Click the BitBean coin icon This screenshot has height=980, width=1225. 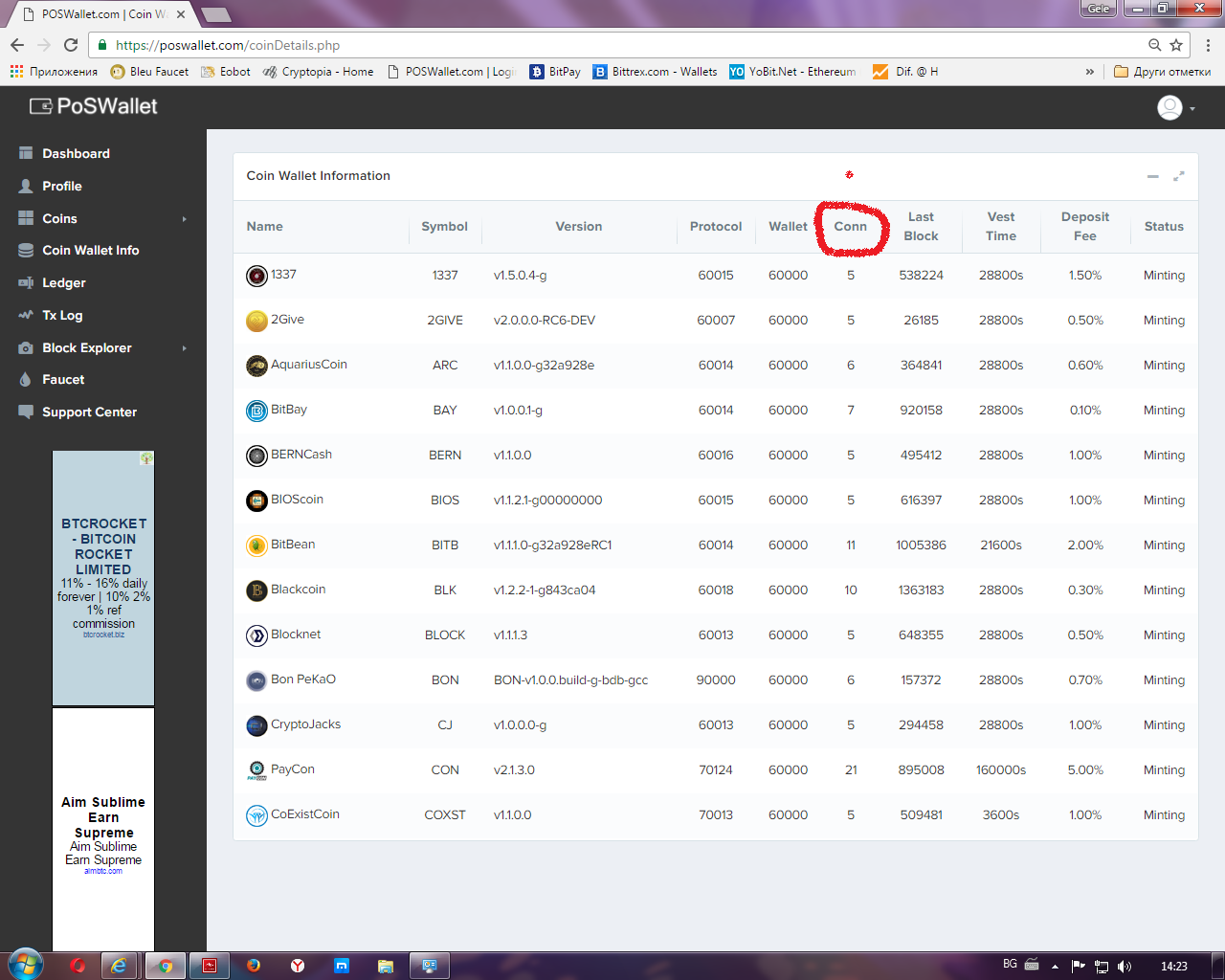(256, 546)
